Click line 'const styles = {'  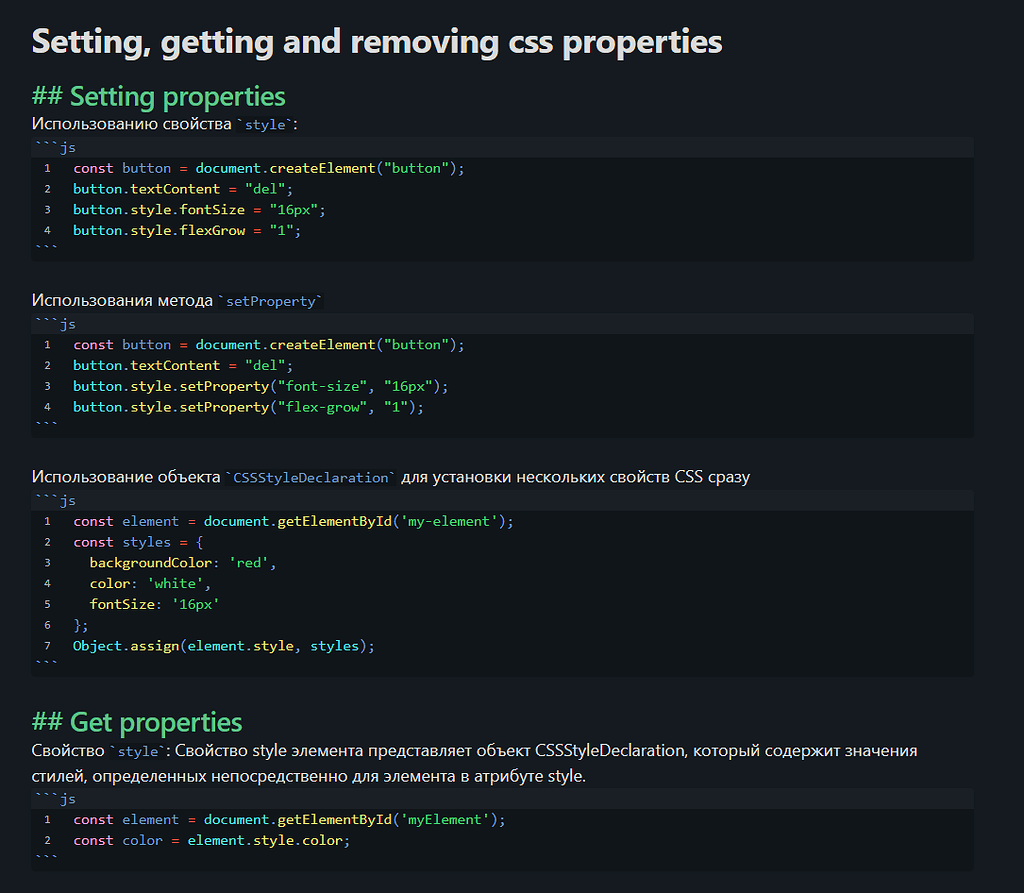(x=138, y=542)
